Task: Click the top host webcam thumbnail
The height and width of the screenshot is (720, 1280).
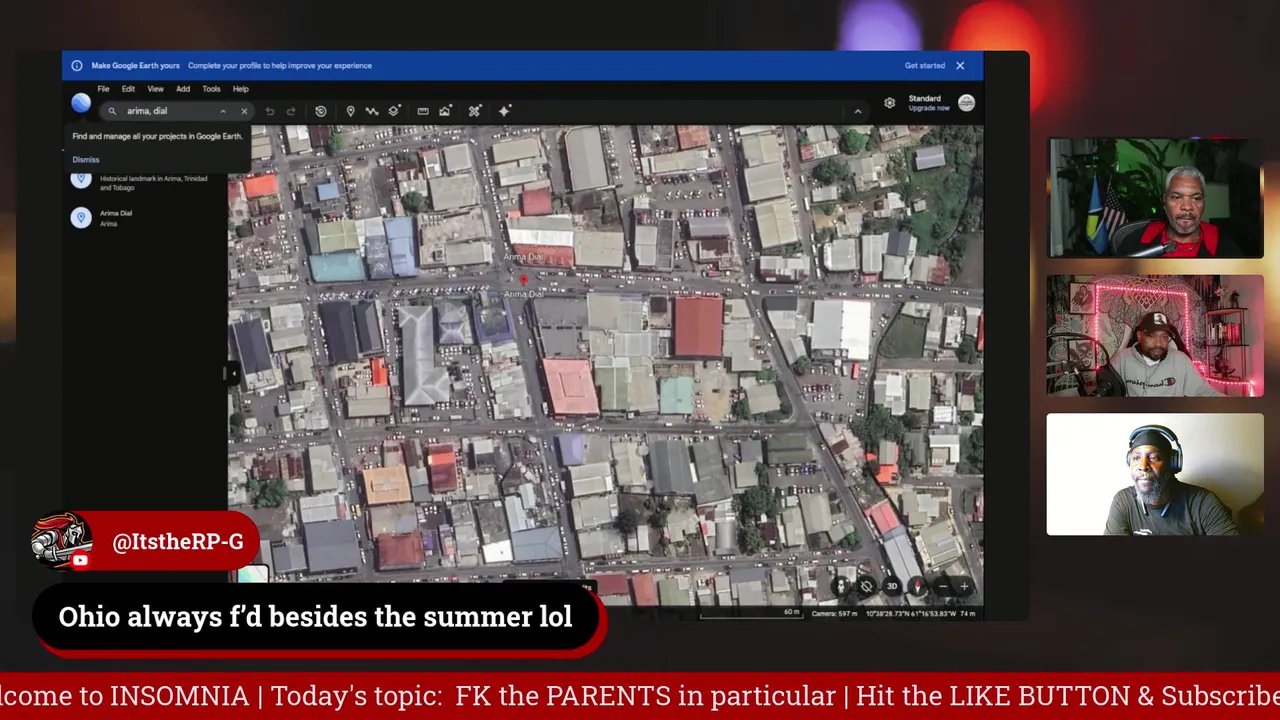Action: pos(1155,198)
